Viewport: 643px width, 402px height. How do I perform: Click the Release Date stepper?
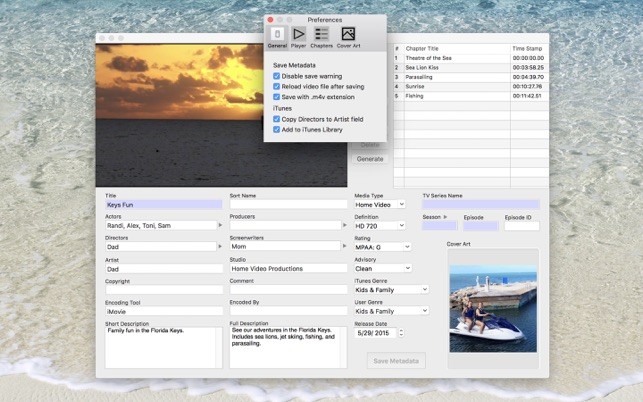400,333
